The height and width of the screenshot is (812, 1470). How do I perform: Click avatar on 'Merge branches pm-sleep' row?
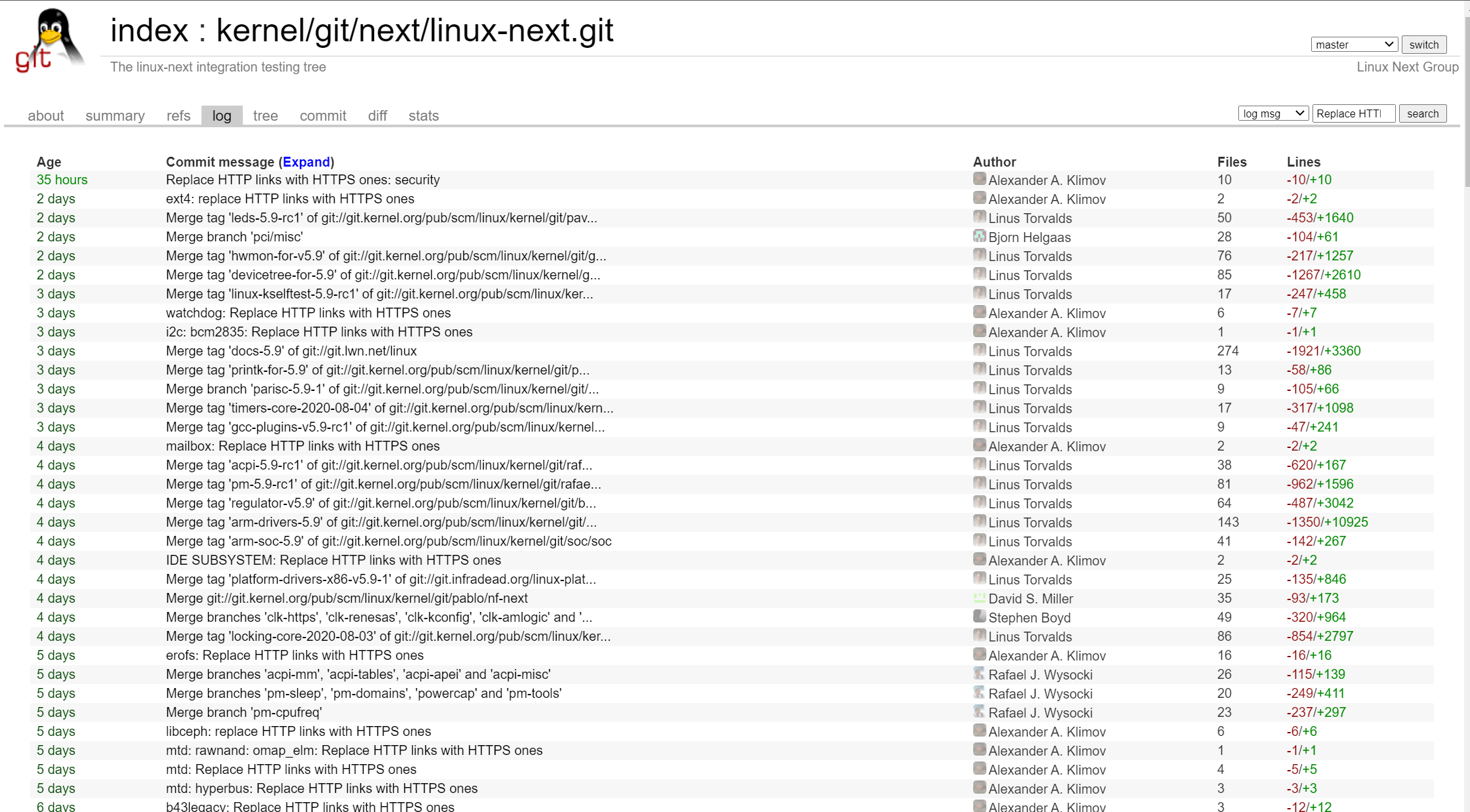[979, 692]
